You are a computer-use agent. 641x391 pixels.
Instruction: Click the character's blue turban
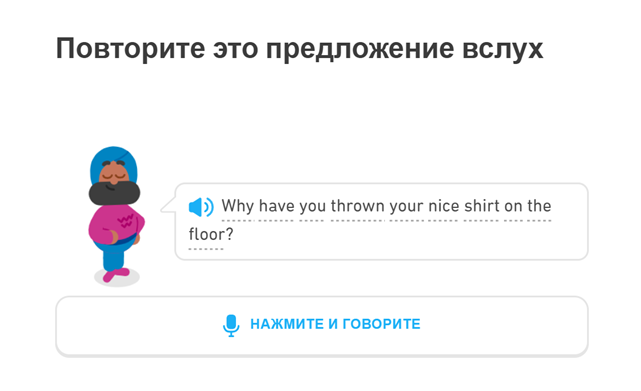[114, 162]
